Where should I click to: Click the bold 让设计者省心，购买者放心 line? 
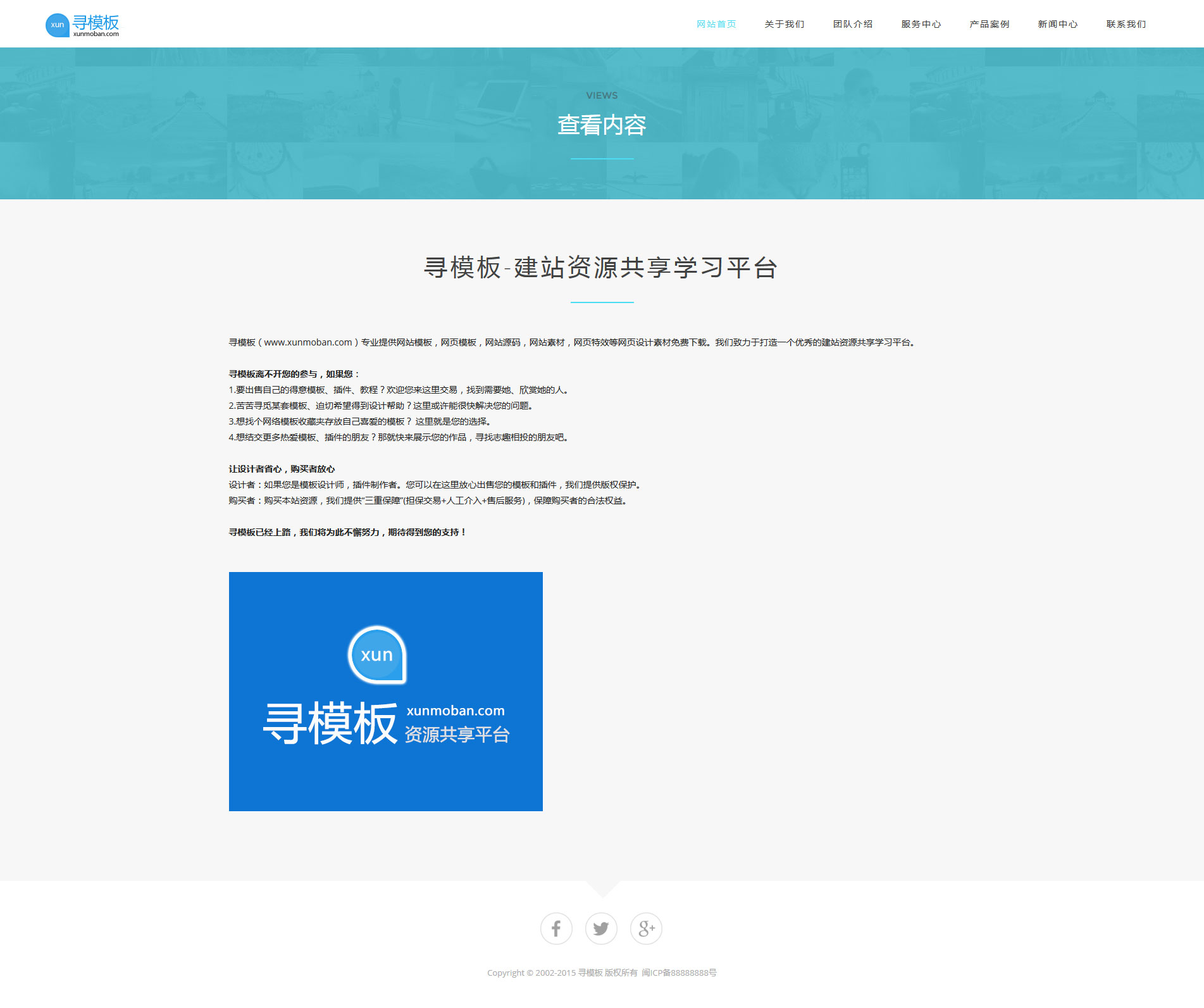tap(282, 469)
